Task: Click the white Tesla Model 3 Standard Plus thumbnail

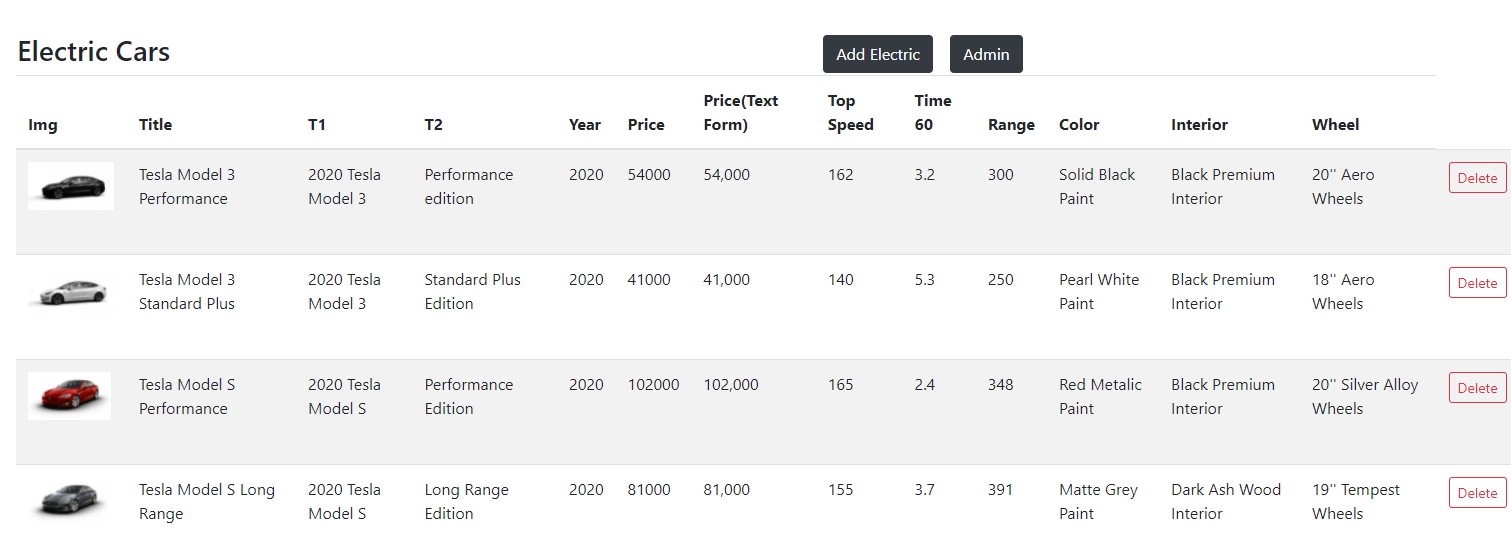Action: pyautogui.click(x=71, y=291)
